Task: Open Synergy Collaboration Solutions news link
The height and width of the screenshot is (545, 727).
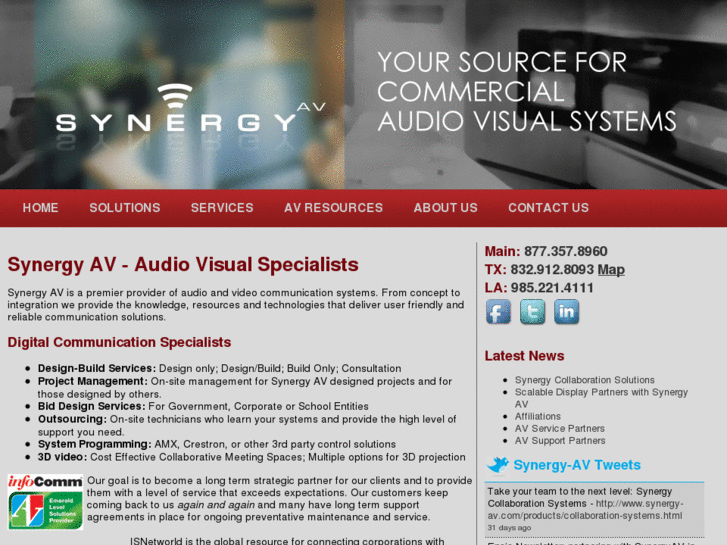Action: [x=585, y=380]
